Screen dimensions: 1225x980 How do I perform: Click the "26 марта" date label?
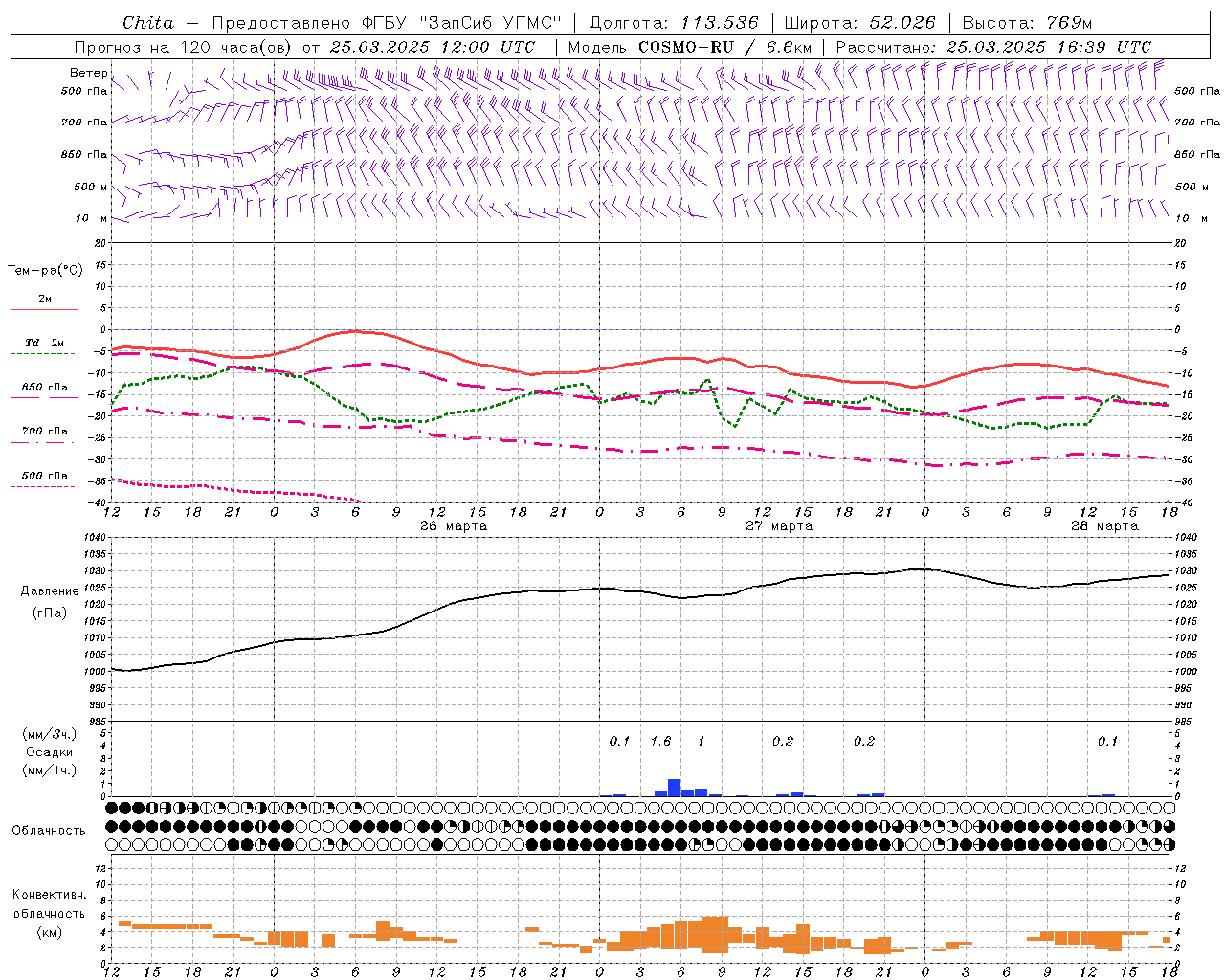tap(454, 526)
